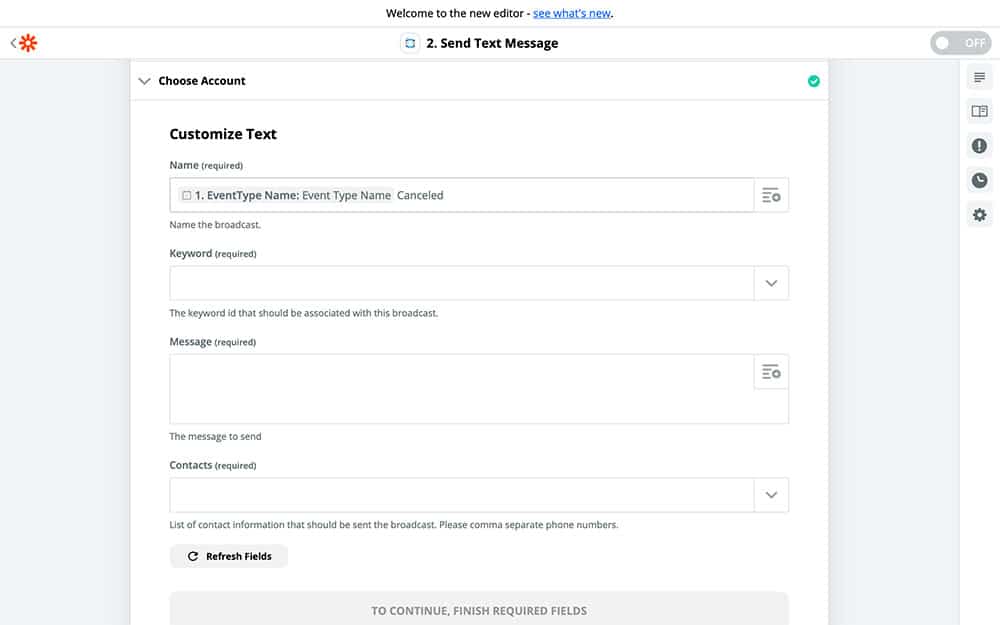Open the Contacts dropdown
Image resolution: width=1000 pixels, height=625 pixels.
pos(771,495)
